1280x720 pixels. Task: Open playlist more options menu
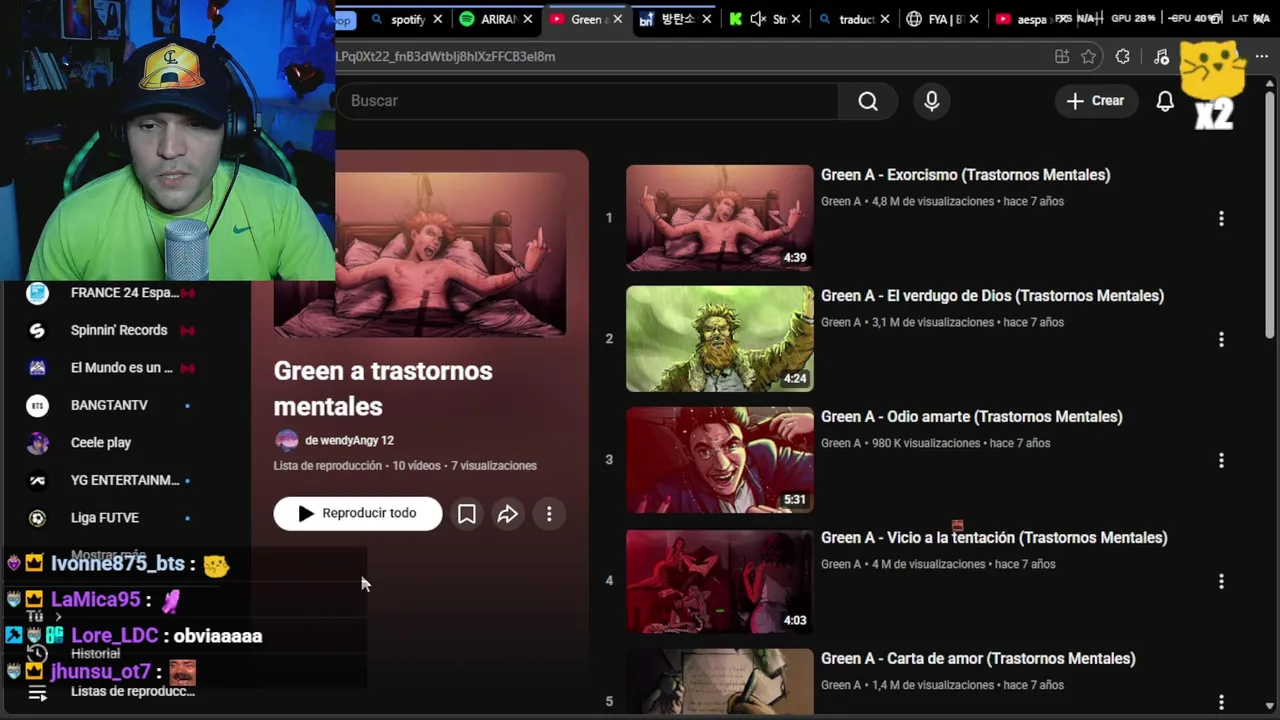[x=549, y=514]
